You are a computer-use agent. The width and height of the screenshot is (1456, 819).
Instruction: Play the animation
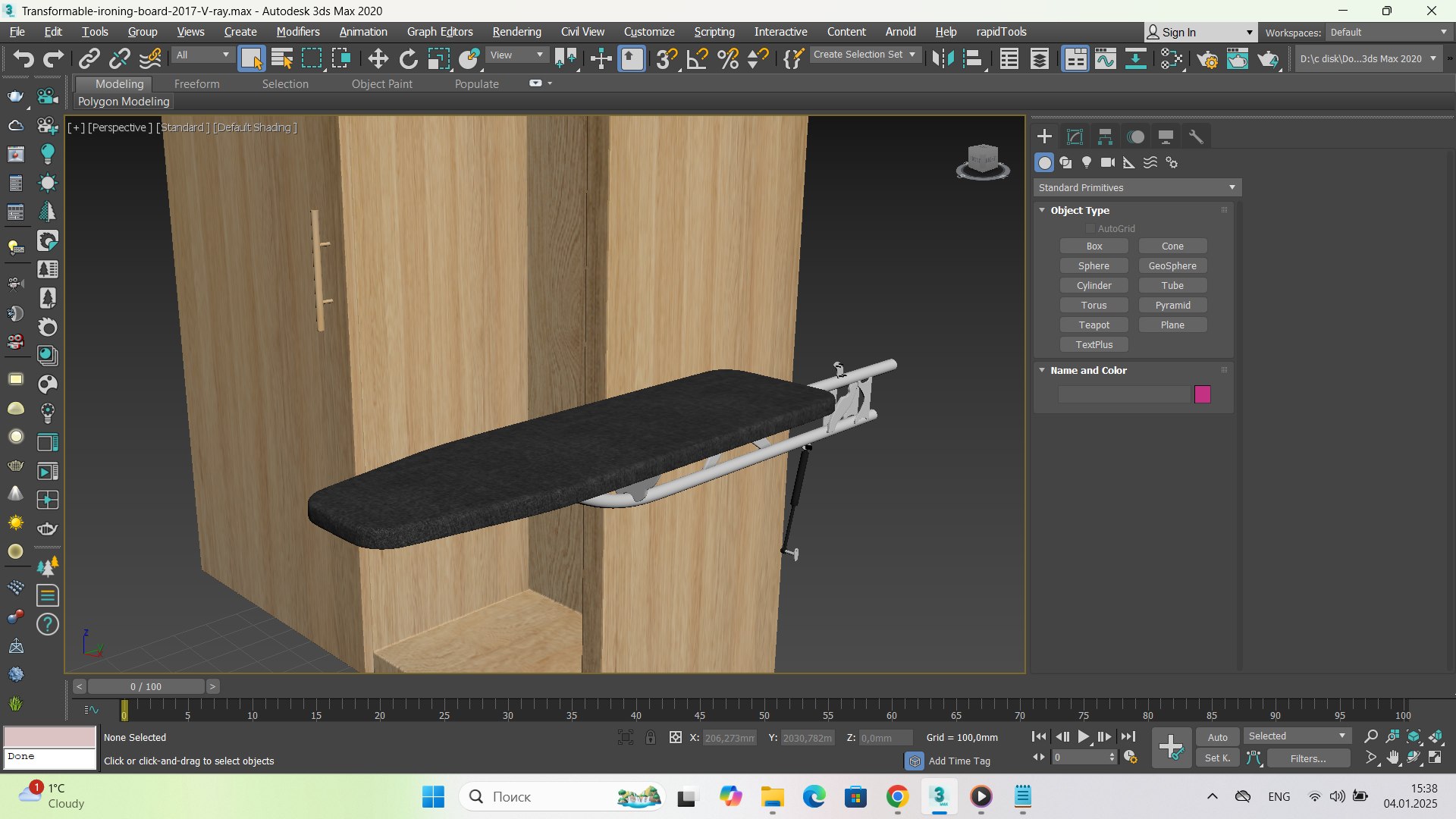(x=1084, y=736)
